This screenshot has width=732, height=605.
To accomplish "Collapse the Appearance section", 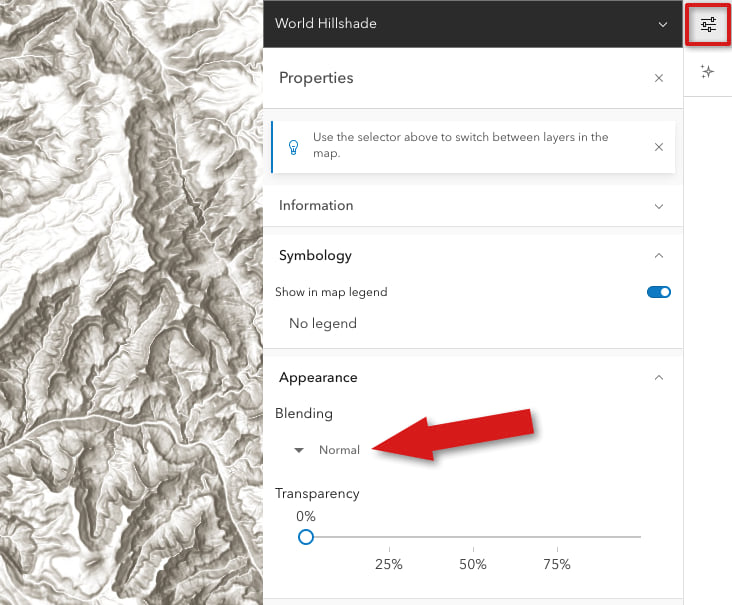I will 658,378.
